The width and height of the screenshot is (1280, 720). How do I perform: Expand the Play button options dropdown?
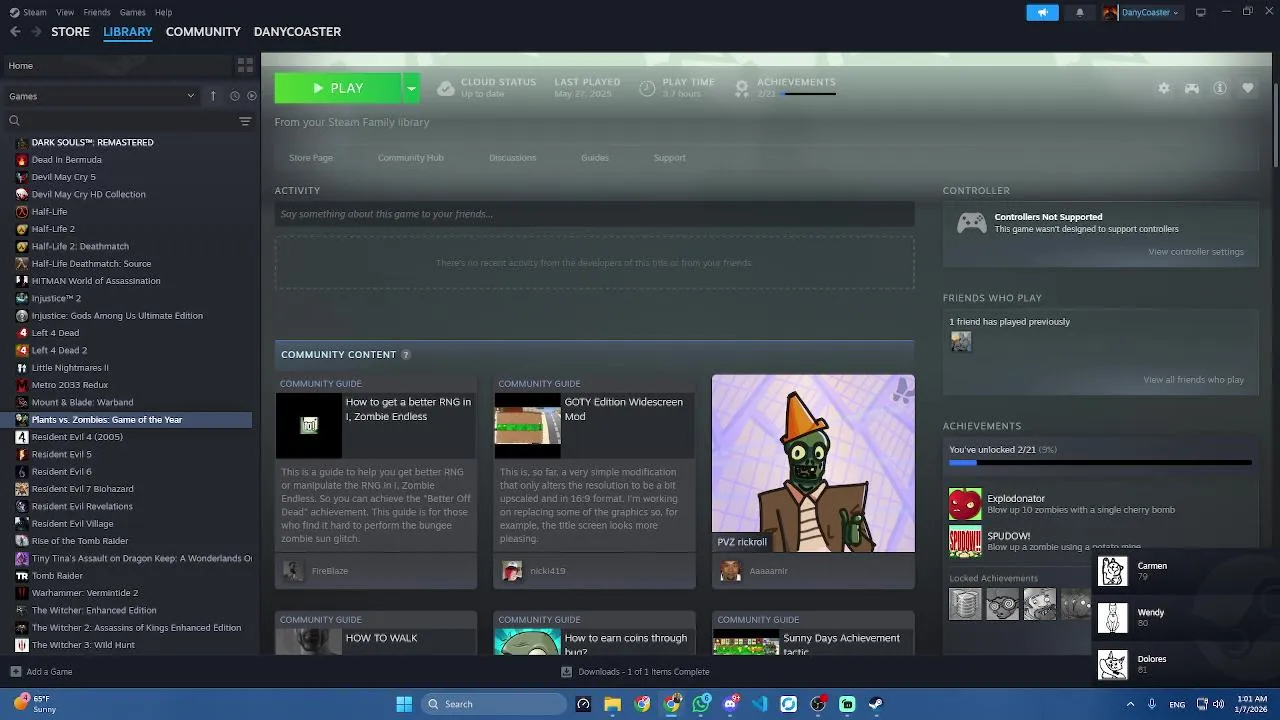[x=410, y=88]
